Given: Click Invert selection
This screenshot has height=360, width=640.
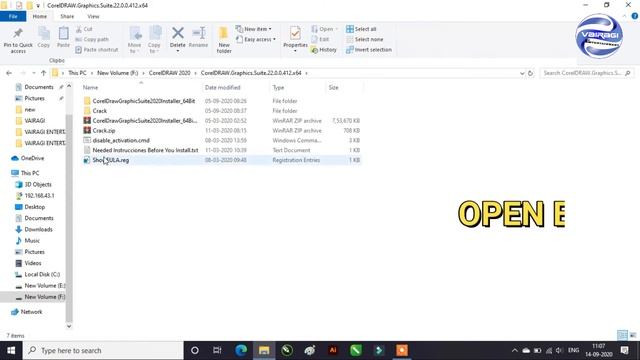Looking at the screenshot, I should coord(369,49).
